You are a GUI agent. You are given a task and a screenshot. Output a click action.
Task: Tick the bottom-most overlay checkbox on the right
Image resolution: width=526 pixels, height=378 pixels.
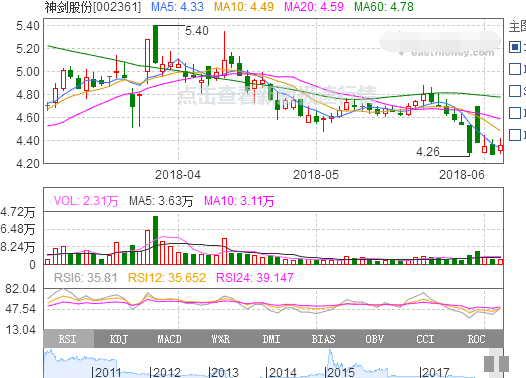point(515,135)
